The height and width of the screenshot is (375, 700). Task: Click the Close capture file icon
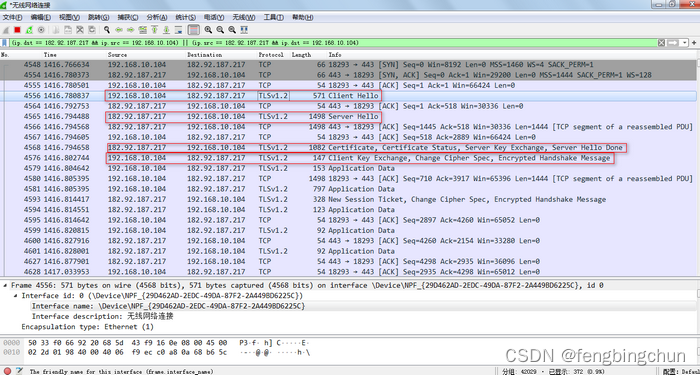tap(80, 30)
